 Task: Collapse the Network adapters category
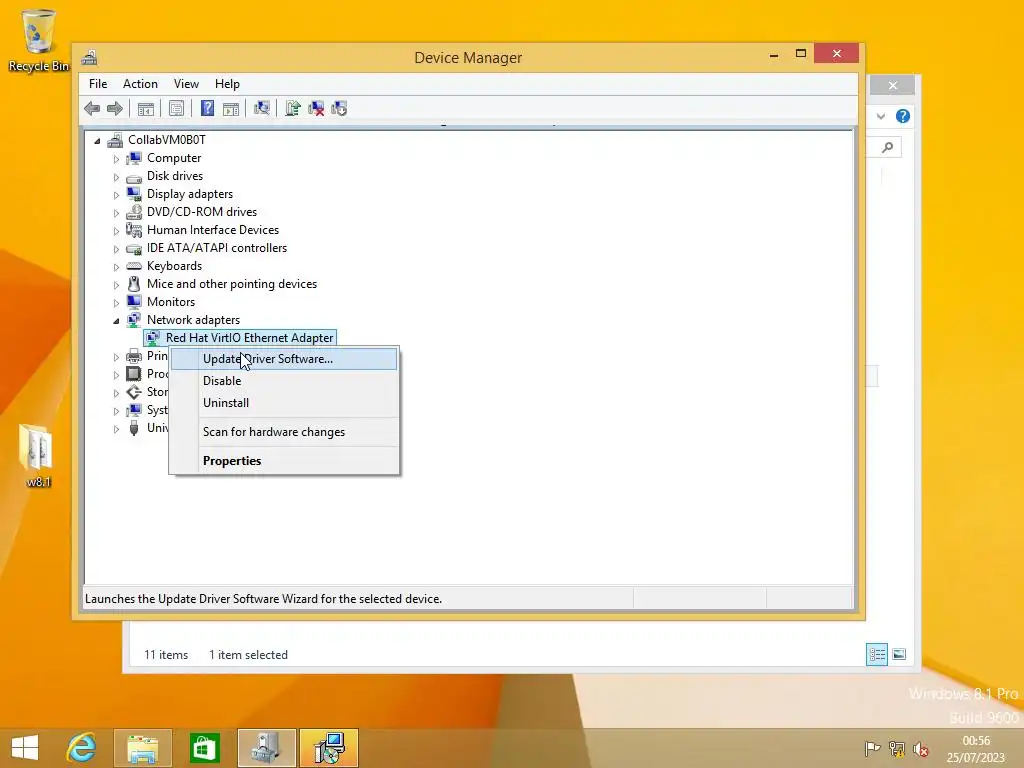pos(116,321)
